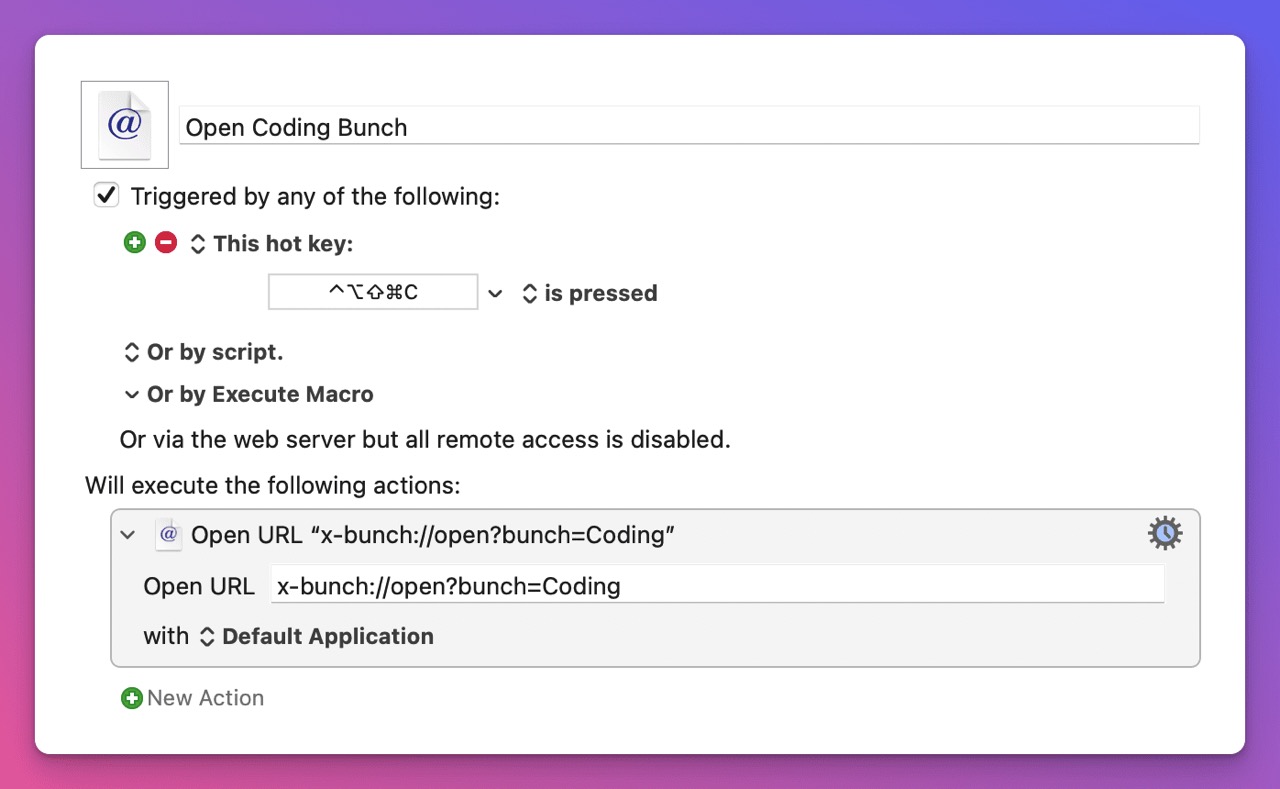Click the small @ icon in the action header

click(x=169, y=535)
